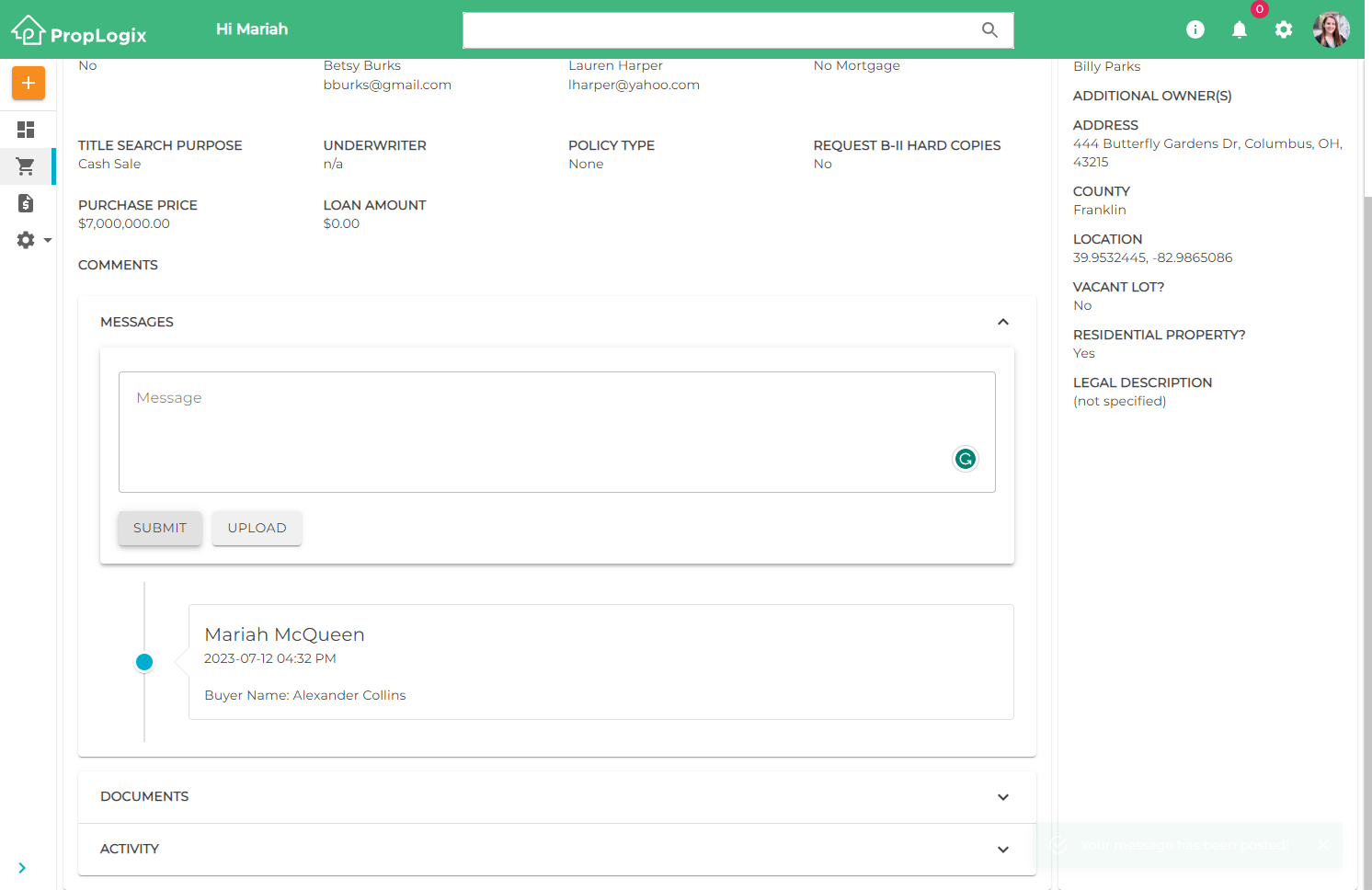1372x890 pixels.
Task: Expand the sidebar settings gear menu
Action: point(34,240)
